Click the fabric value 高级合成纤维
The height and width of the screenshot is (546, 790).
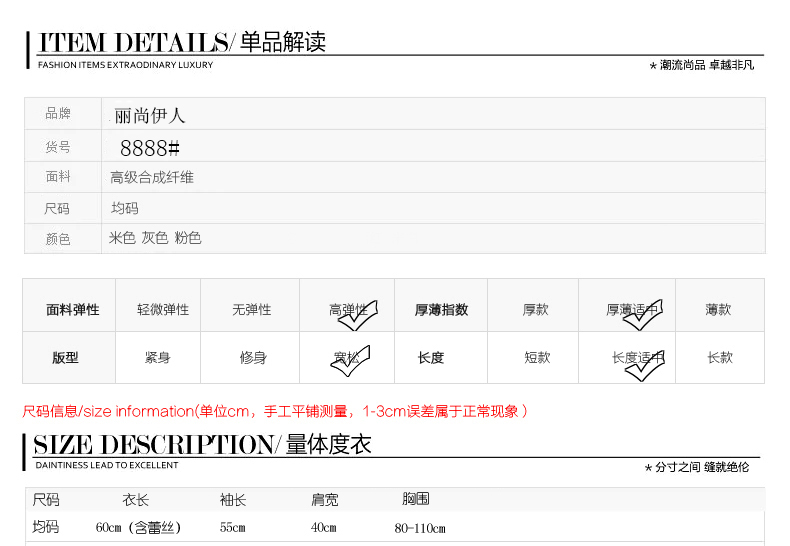[x=152, y=177]
